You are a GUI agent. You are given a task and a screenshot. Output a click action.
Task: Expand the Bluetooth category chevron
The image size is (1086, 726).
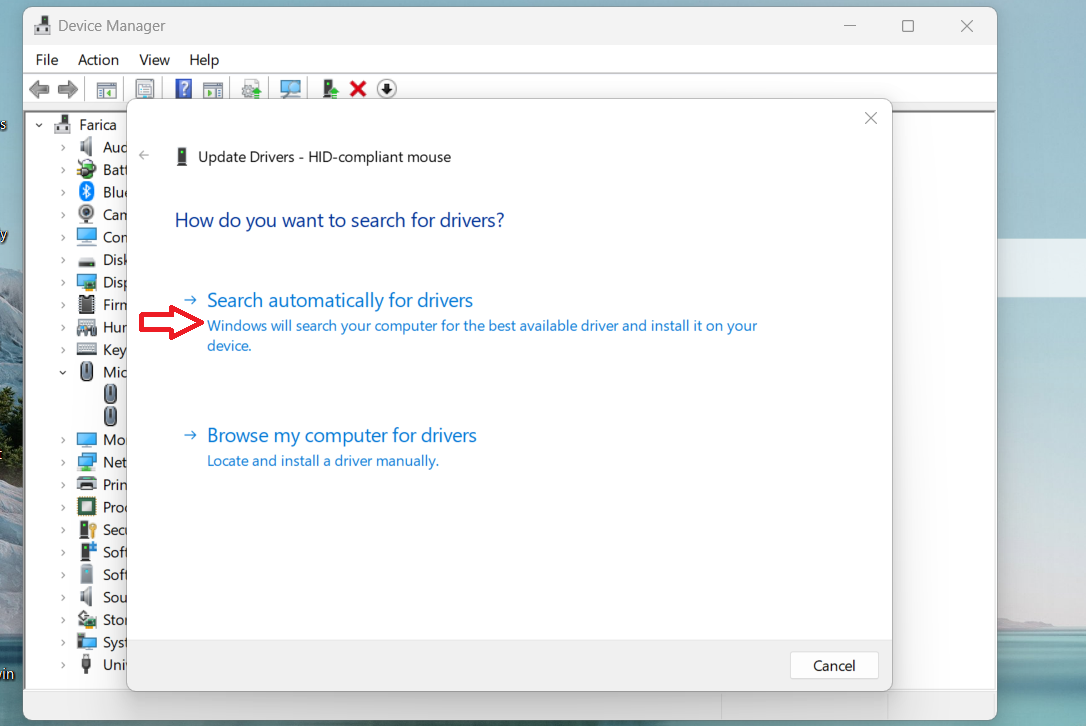tap(62, 192)
